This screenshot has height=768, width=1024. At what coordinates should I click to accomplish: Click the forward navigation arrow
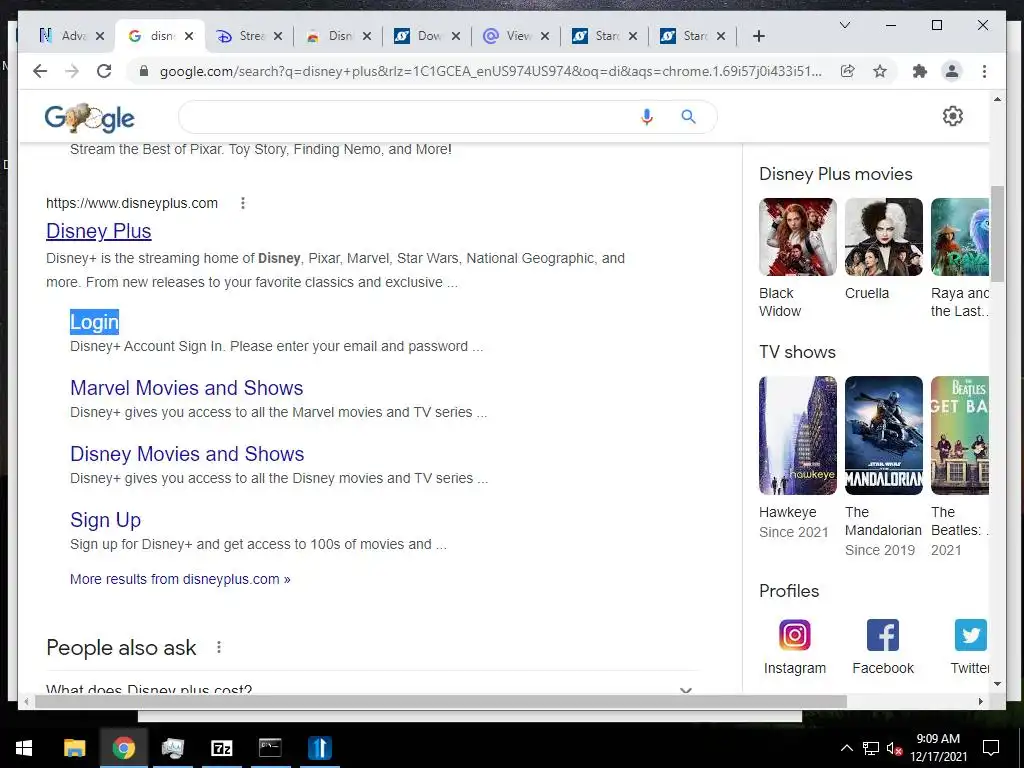[x=72, y=71]
